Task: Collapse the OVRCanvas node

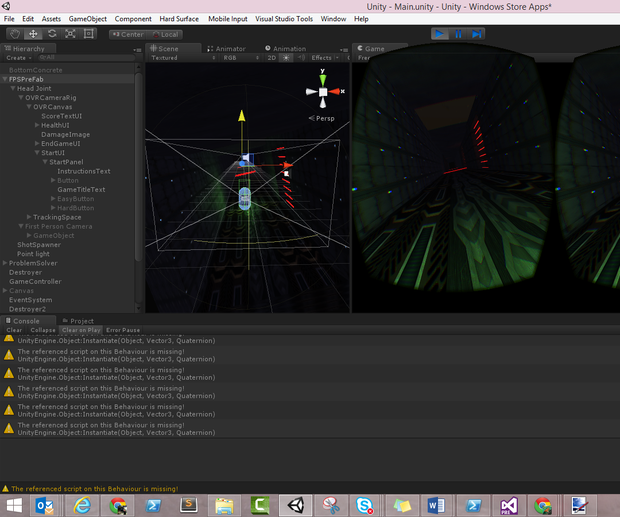Action: [29, 107]
